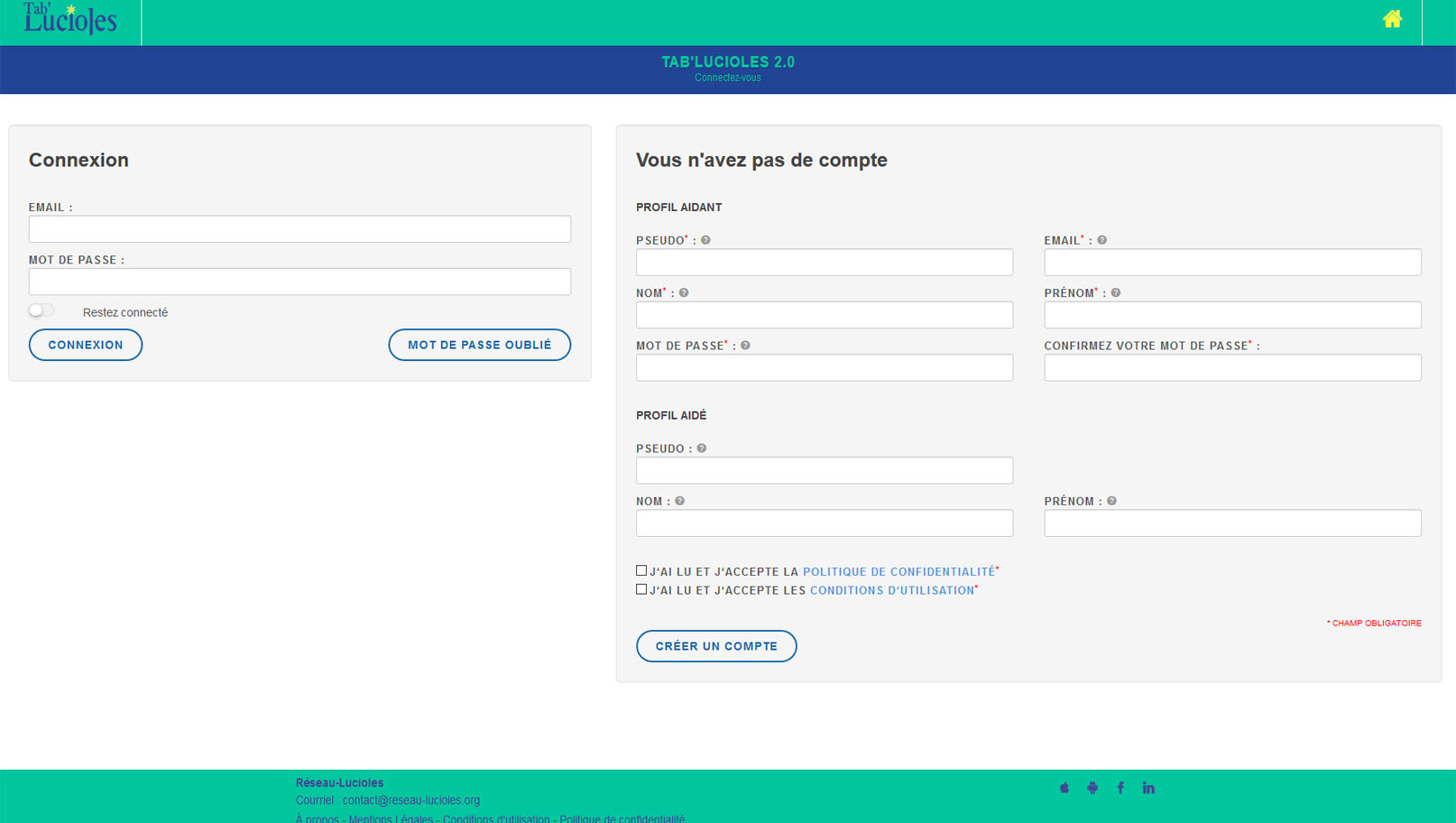Viewport: 1456px width, 823px height.
Task: Focus the Profil Aidé Prénom field
Action: (x=1232, y=523)
